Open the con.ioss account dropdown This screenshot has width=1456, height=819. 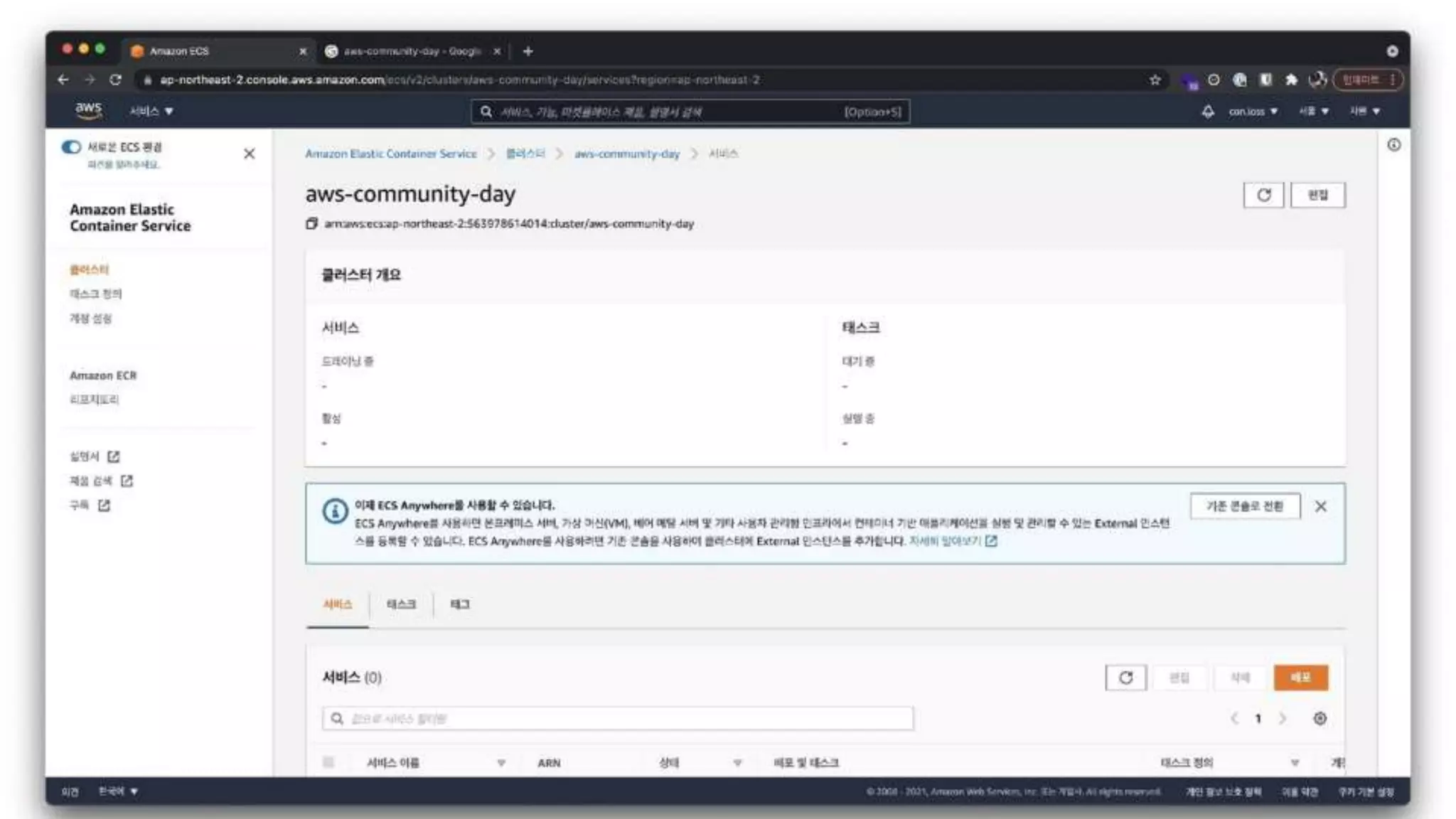pyautogui.click(x=1253, y=112)
